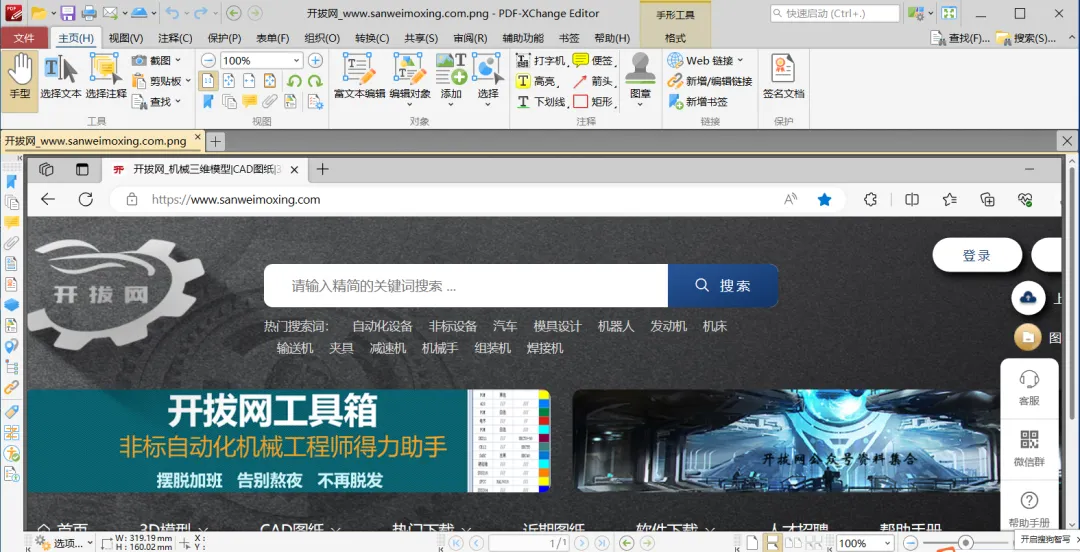Click the Sign Document (签名文档) icon
Image resolution: width=1080 pixels, height=552 pixels.
[x=783, y=76]
